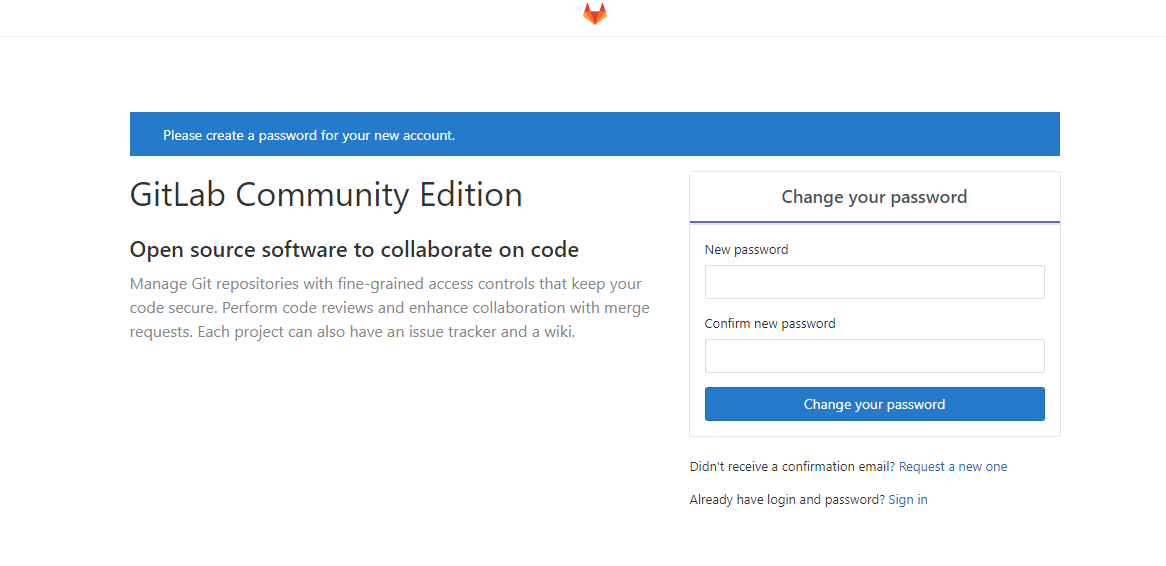Focus the New password field
Image resolution: width=1166 pixels, height=566 pixels.
[874, 282]
